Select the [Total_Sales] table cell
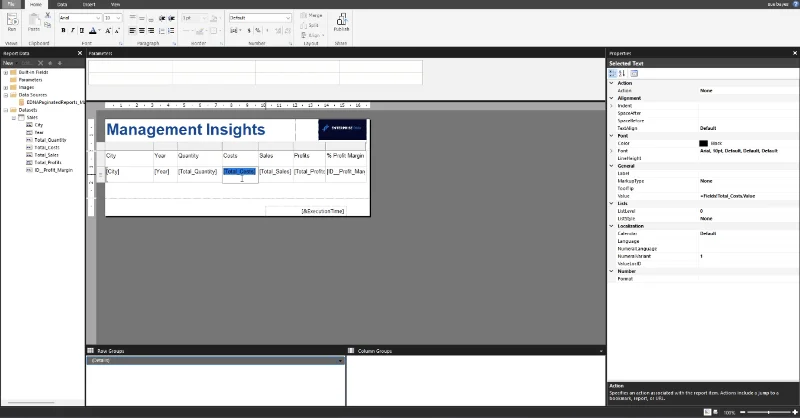Screen dimensions: 800x418 pyautogui.click(x=276, y=174)
